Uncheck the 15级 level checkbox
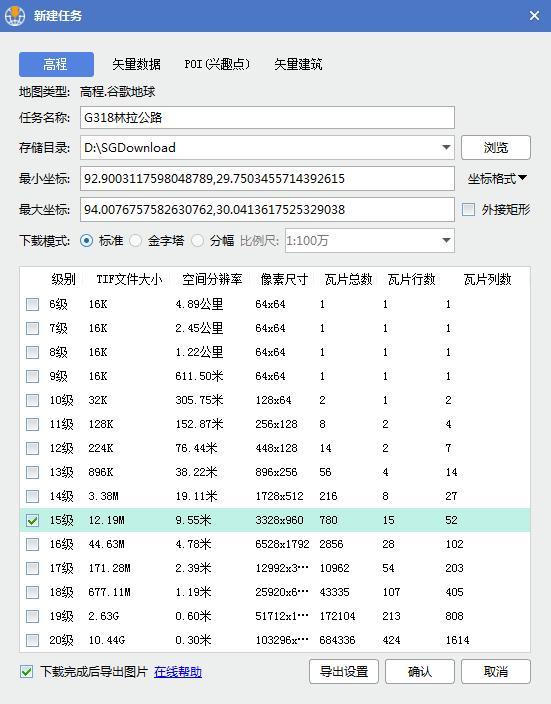Screen dimensions: 551x704 point(32,520)
